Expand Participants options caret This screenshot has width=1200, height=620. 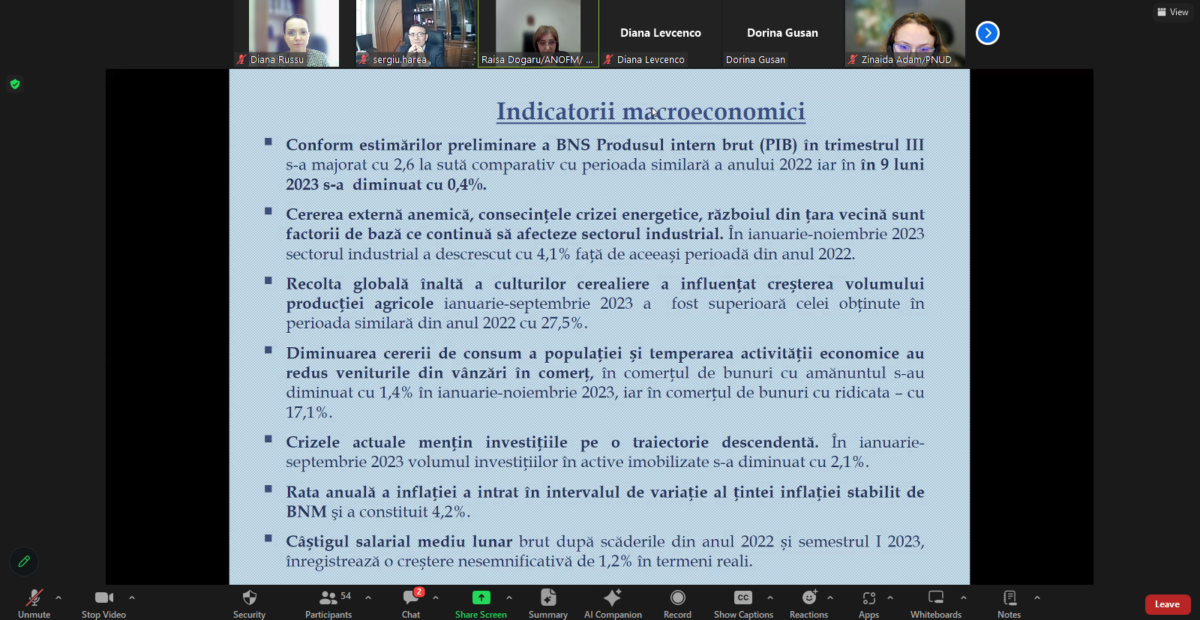pos(368,598)
